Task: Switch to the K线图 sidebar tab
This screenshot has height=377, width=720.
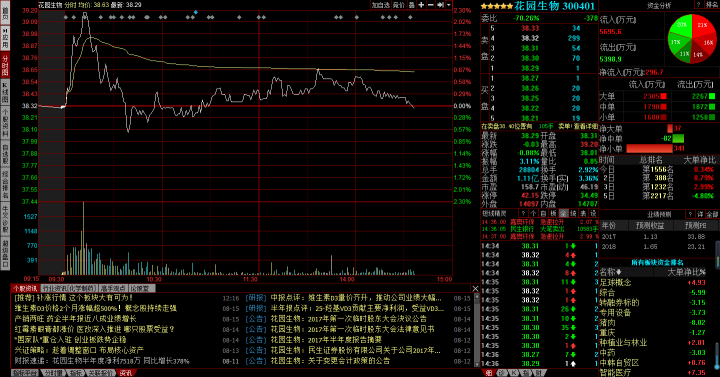Action: click(5, 92)
